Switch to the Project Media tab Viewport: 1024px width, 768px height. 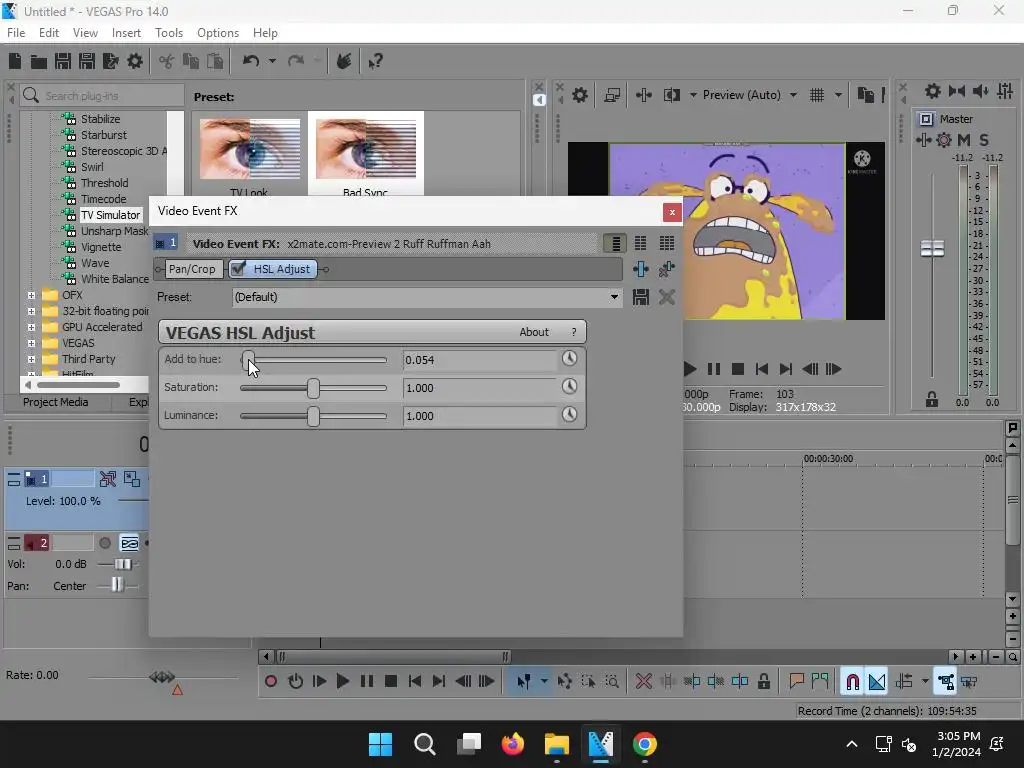(x=56, y=402)
